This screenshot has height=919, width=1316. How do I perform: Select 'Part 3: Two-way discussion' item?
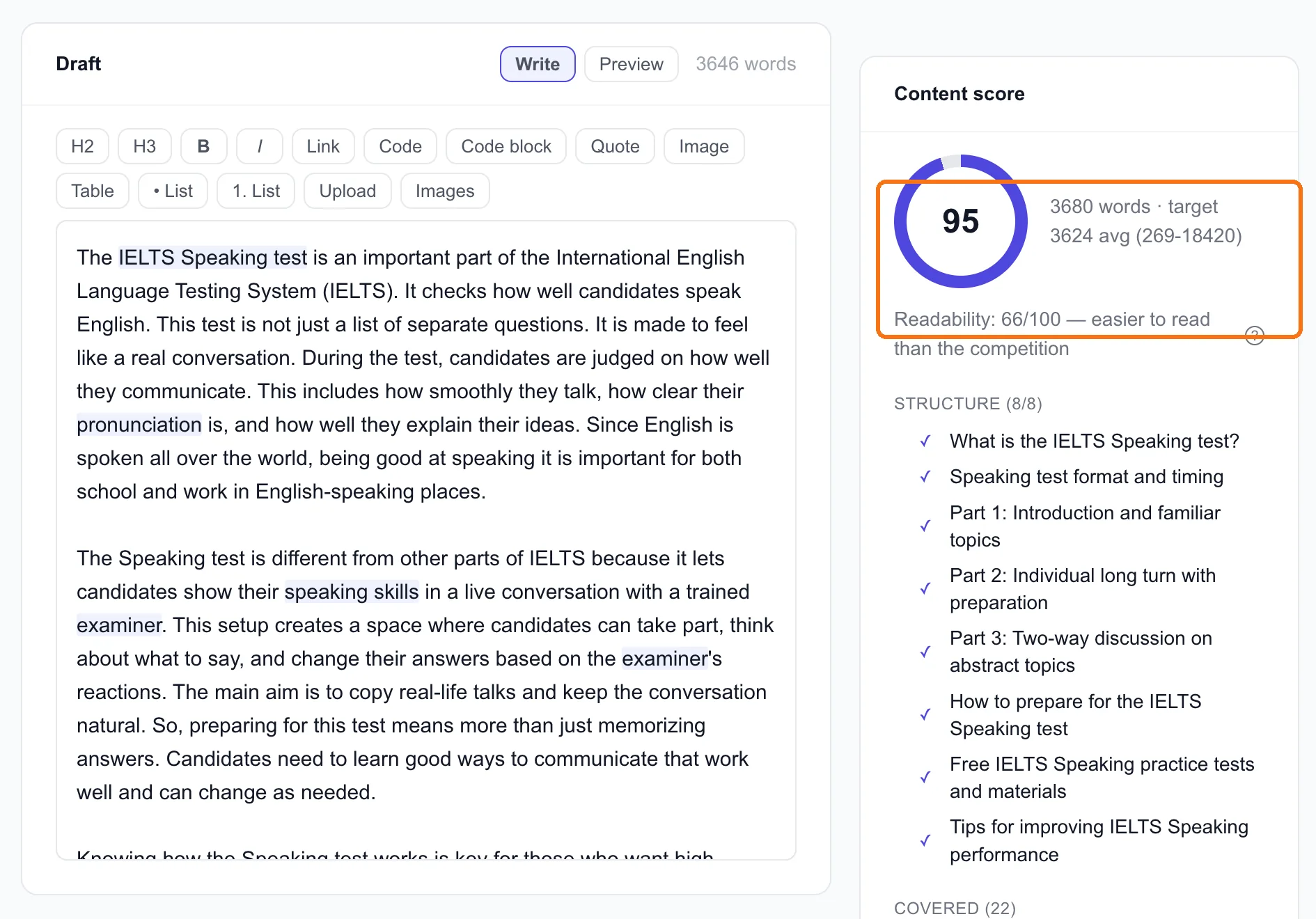[1081, 652]
